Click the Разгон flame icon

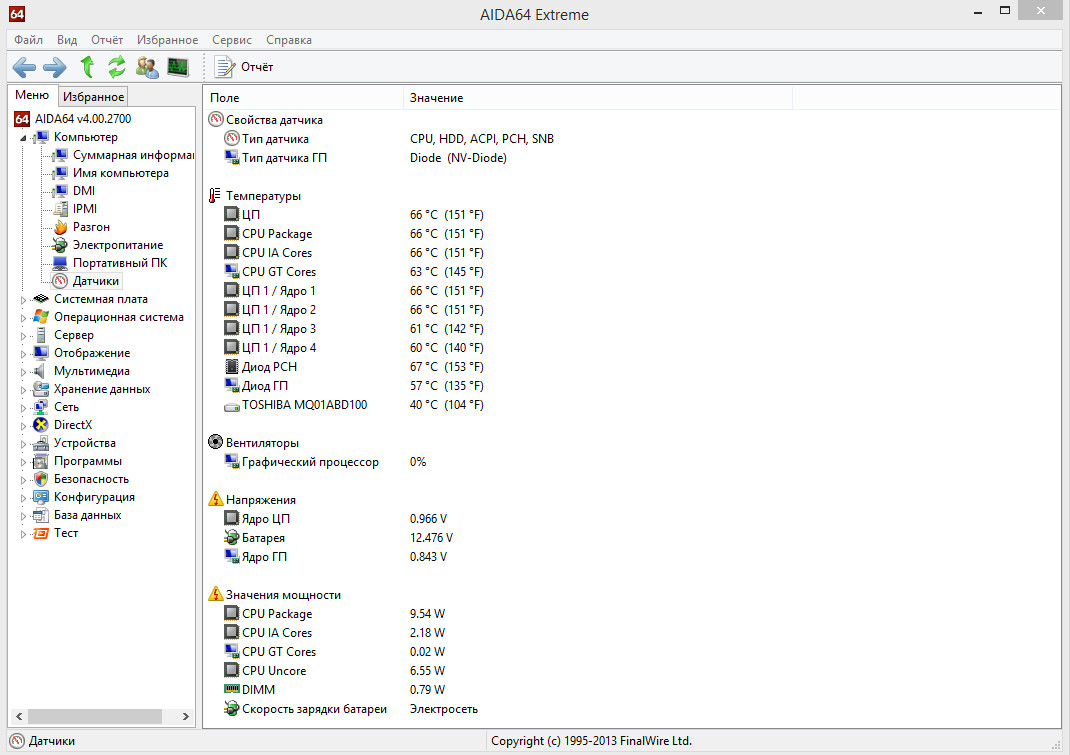click(x=61, y=227)
